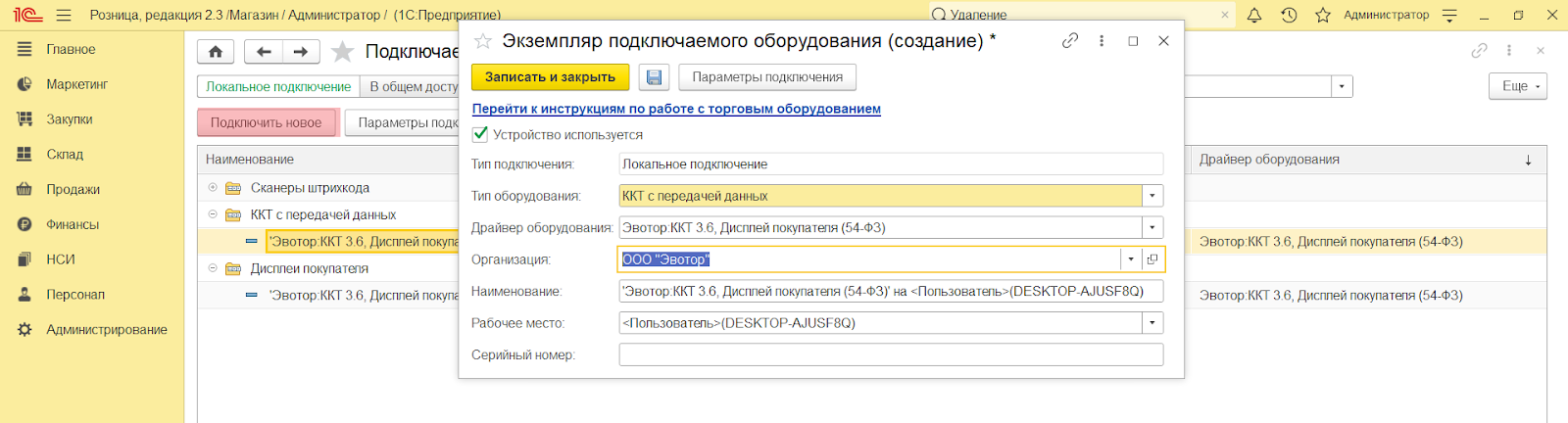Click Подключить новое button

pyautogui.click(x=266, y=122)
